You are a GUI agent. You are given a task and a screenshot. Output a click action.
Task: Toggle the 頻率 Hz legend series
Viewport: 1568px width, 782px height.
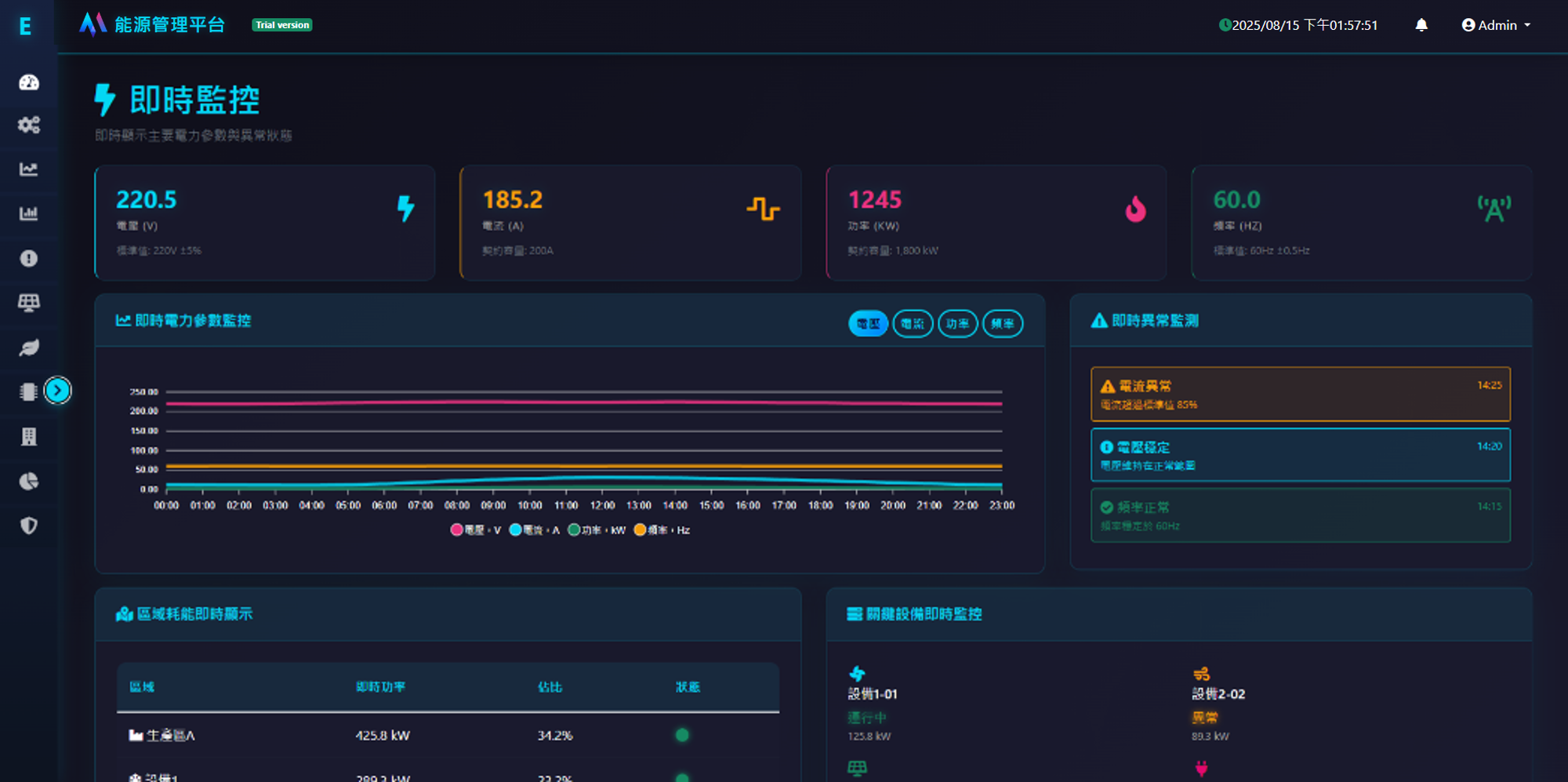click(x=662, y=530)
